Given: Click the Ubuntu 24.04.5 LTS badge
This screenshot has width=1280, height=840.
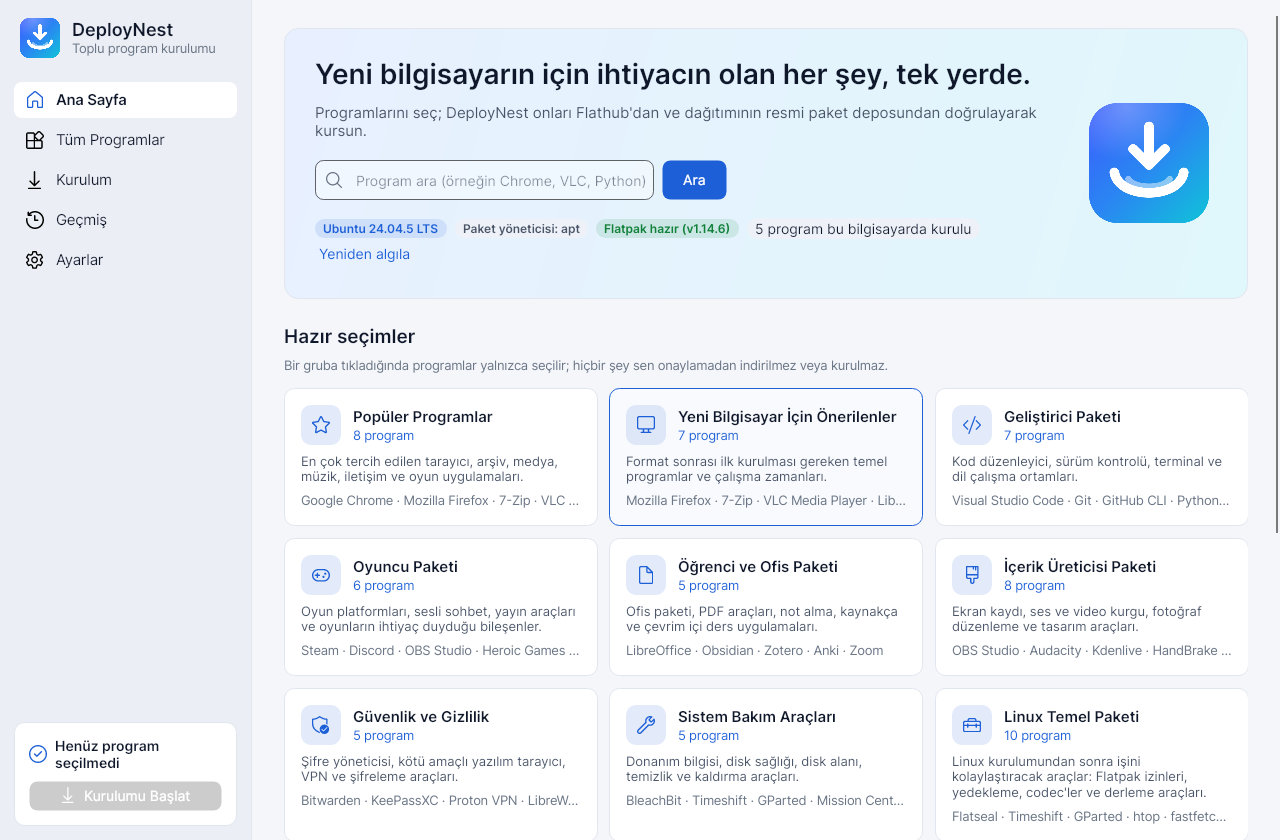Looking at the screenshot, I should [381, 229].
